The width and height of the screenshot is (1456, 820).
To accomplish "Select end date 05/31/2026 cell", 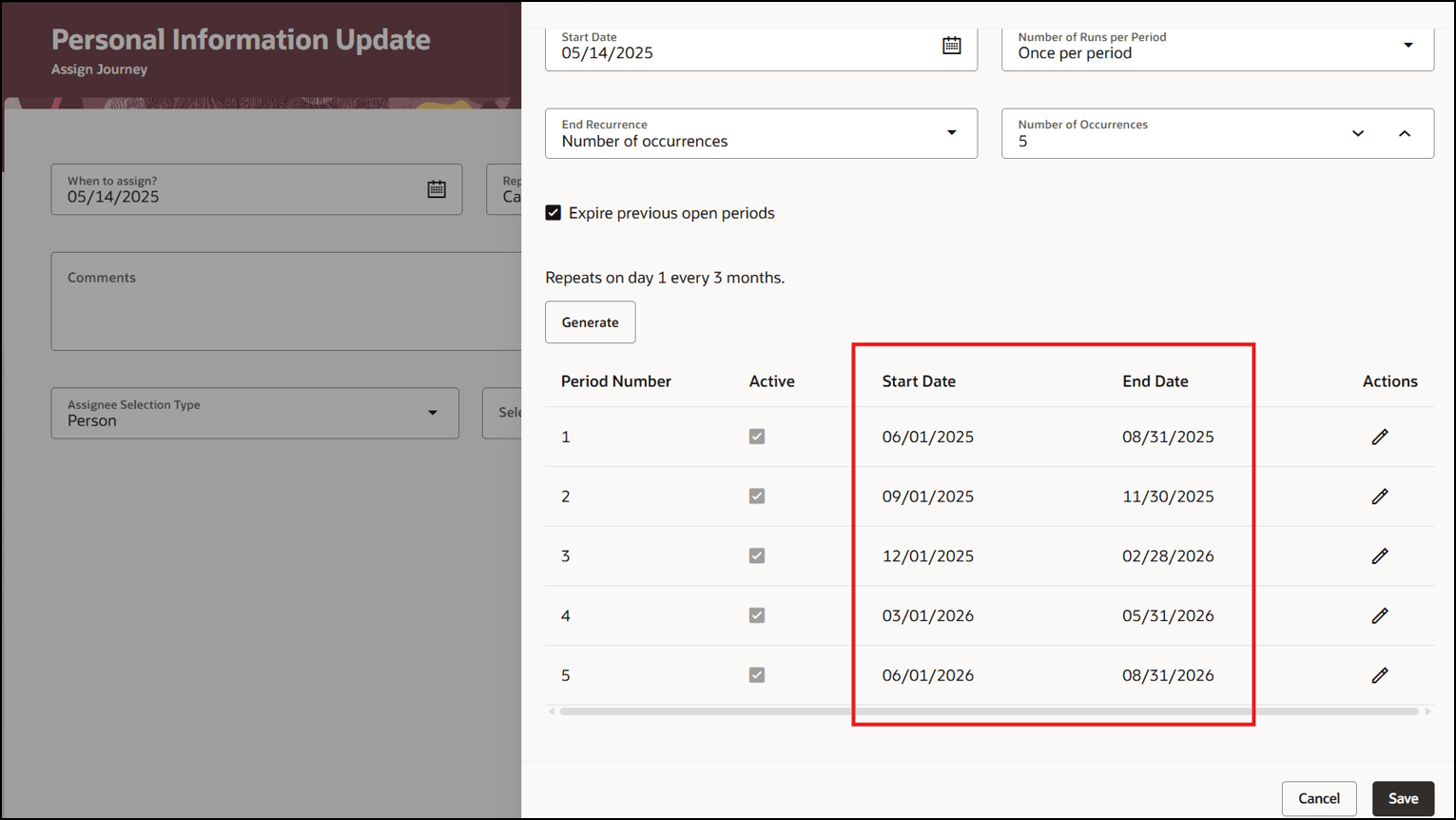I will (x=1168, y=615).
